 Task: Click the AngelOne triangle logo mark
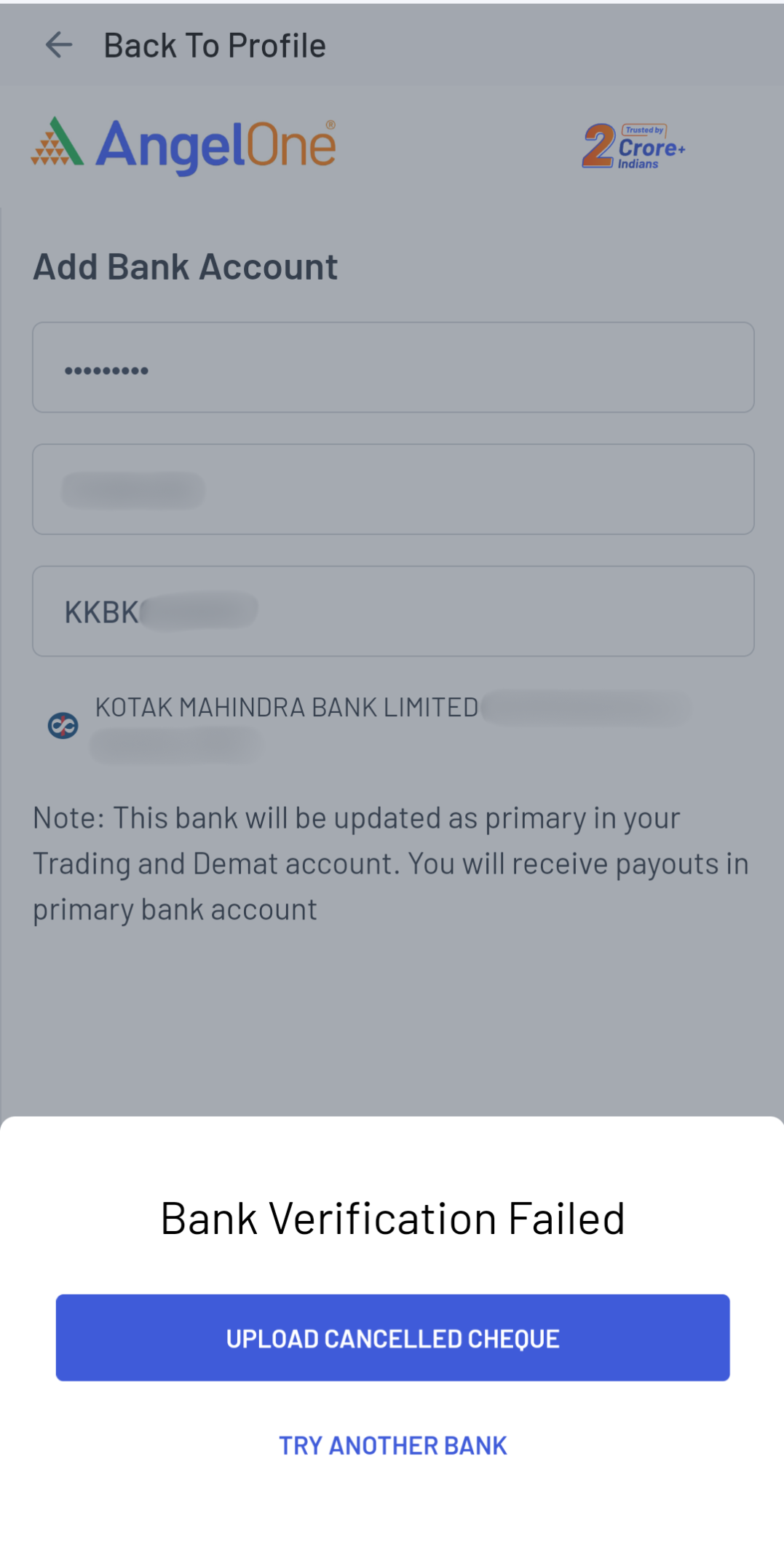[x=57, y=142]
